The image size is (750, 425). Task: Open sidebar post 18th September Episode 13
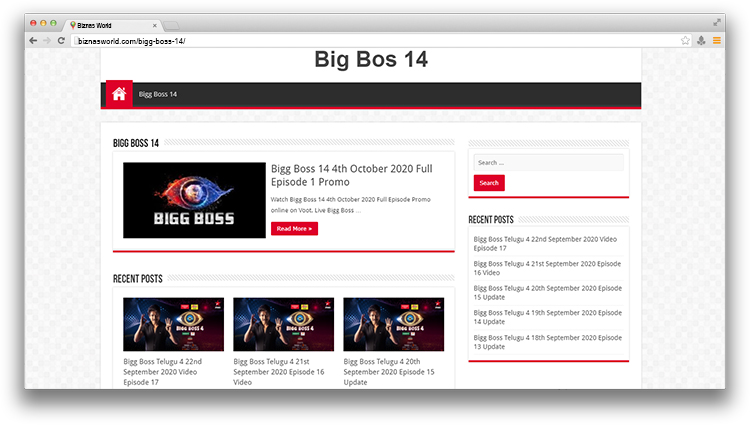[548, 342]
